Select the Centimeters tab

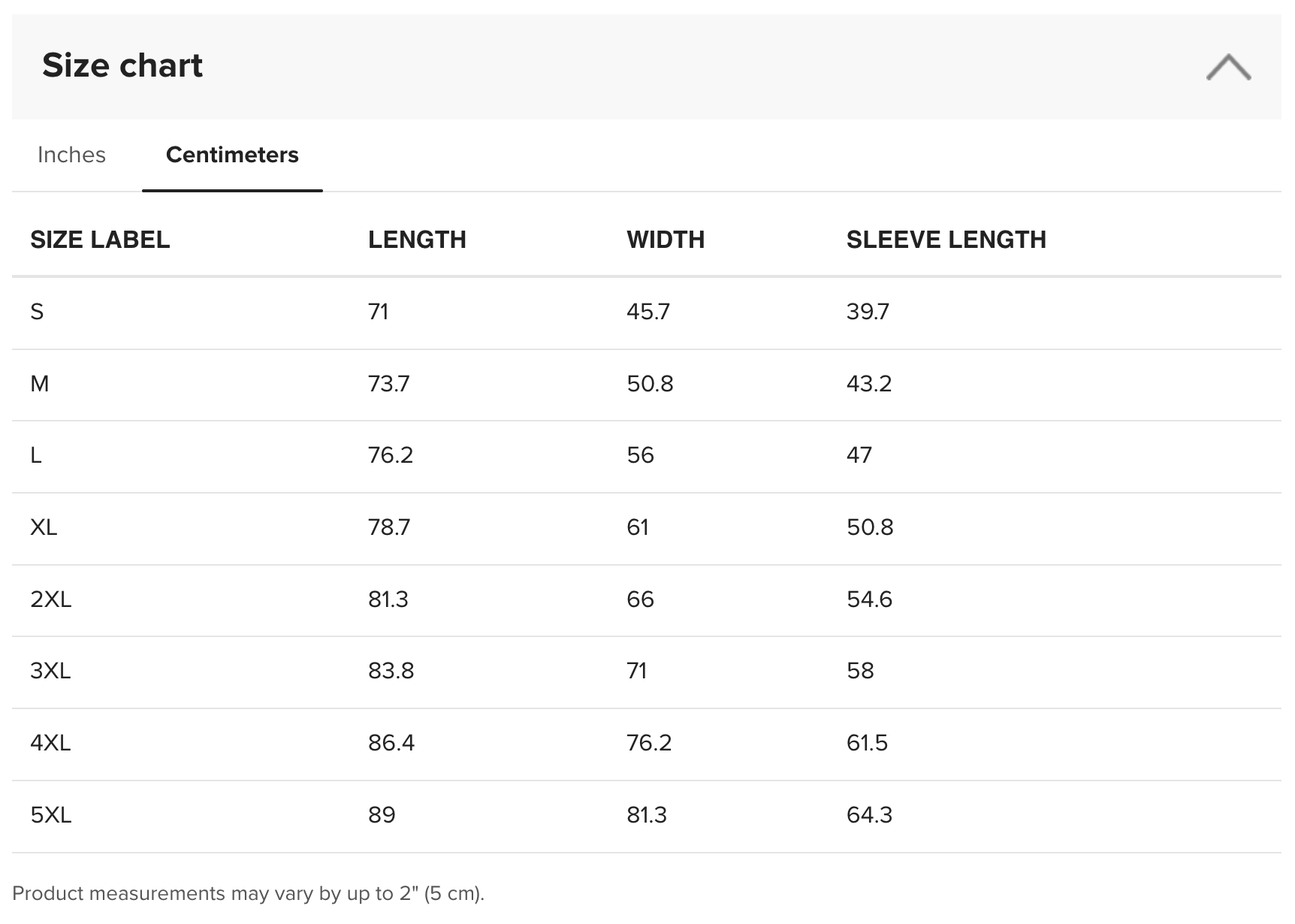[232, 155]
